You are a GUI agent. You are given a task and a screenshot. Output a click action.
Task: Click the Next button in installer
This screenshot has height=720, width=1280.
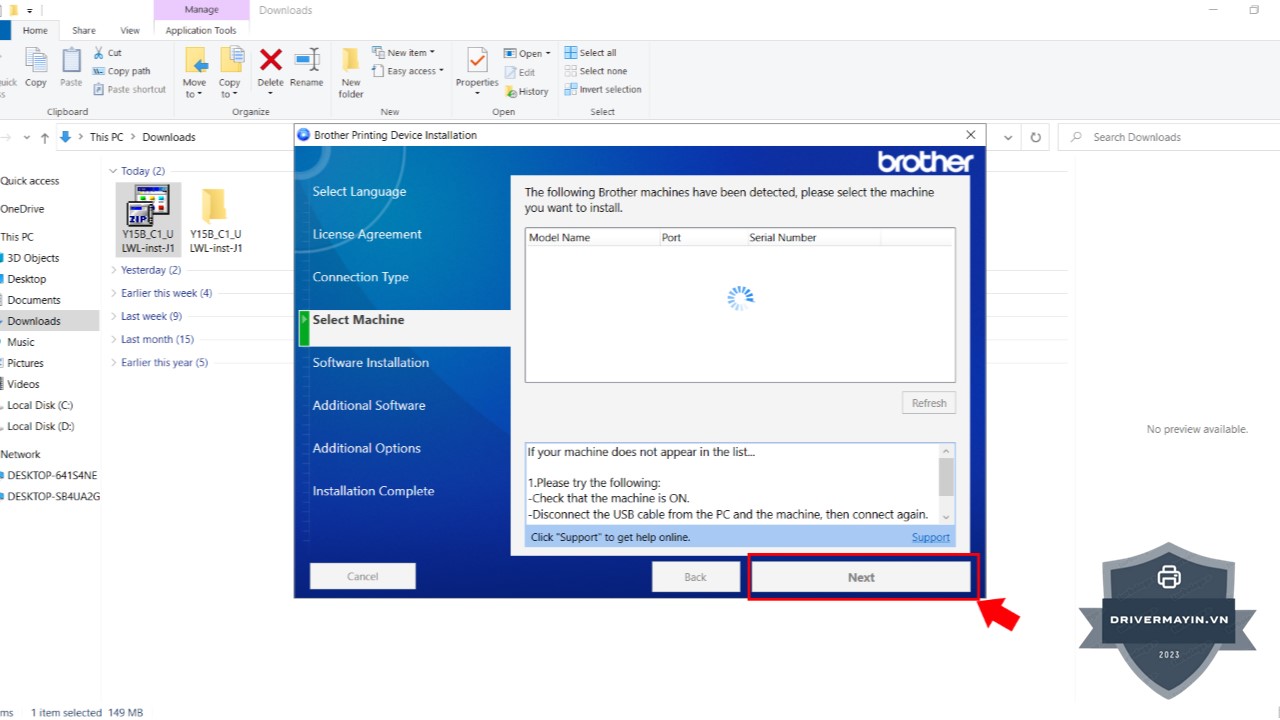pos(860,577)
